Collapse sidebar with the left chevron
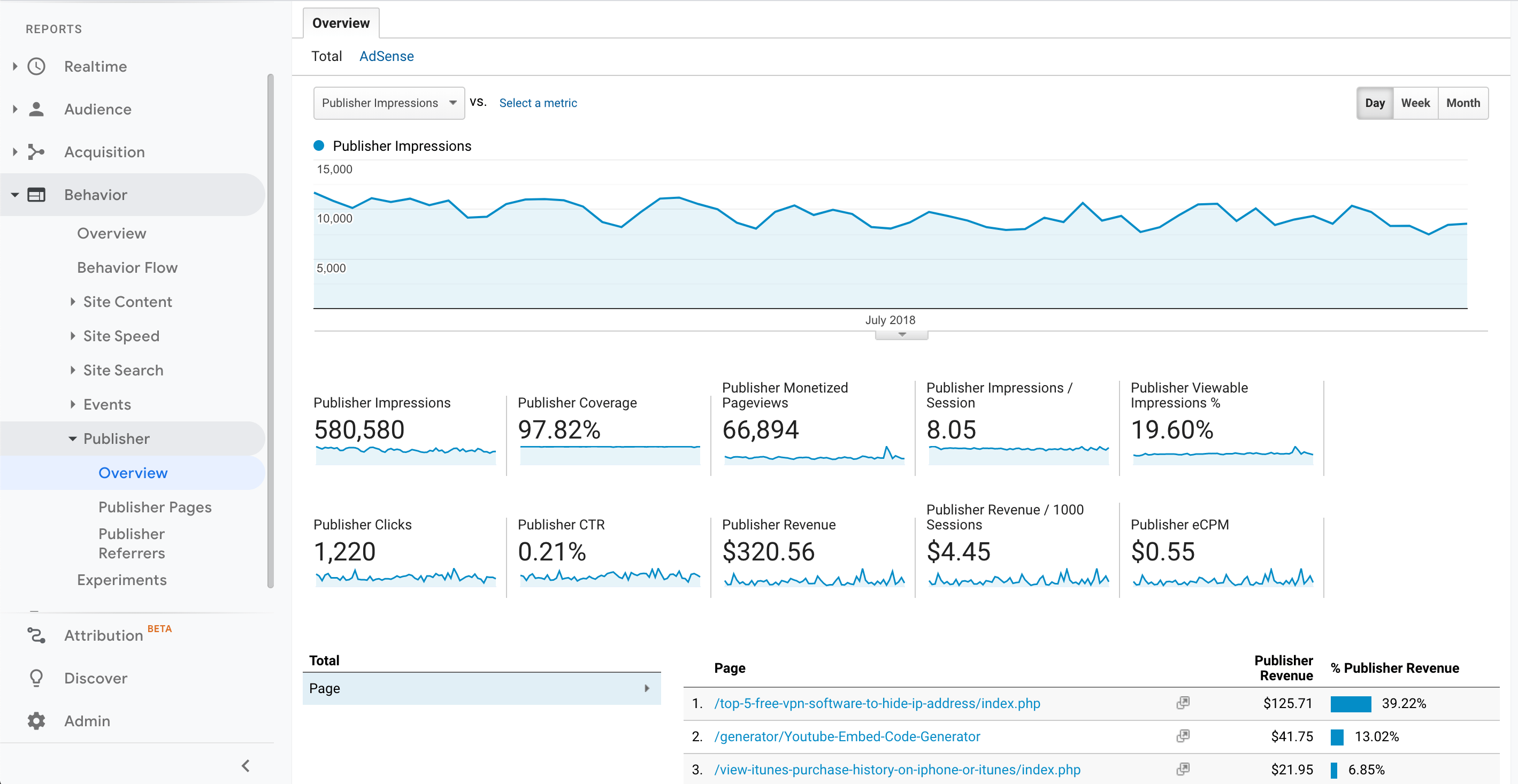Image resolution: width=1518 pixels, height=784 pixels. [246, 766]
